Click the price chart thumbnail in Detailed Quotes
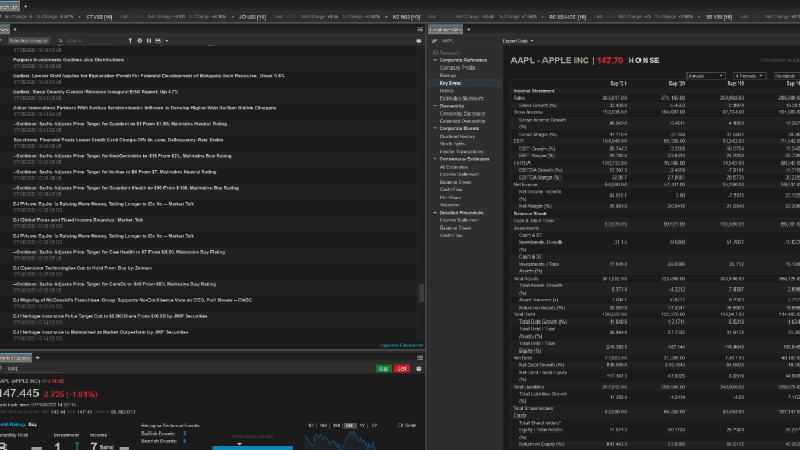The image size is (800, 450). tap(339, 440)
